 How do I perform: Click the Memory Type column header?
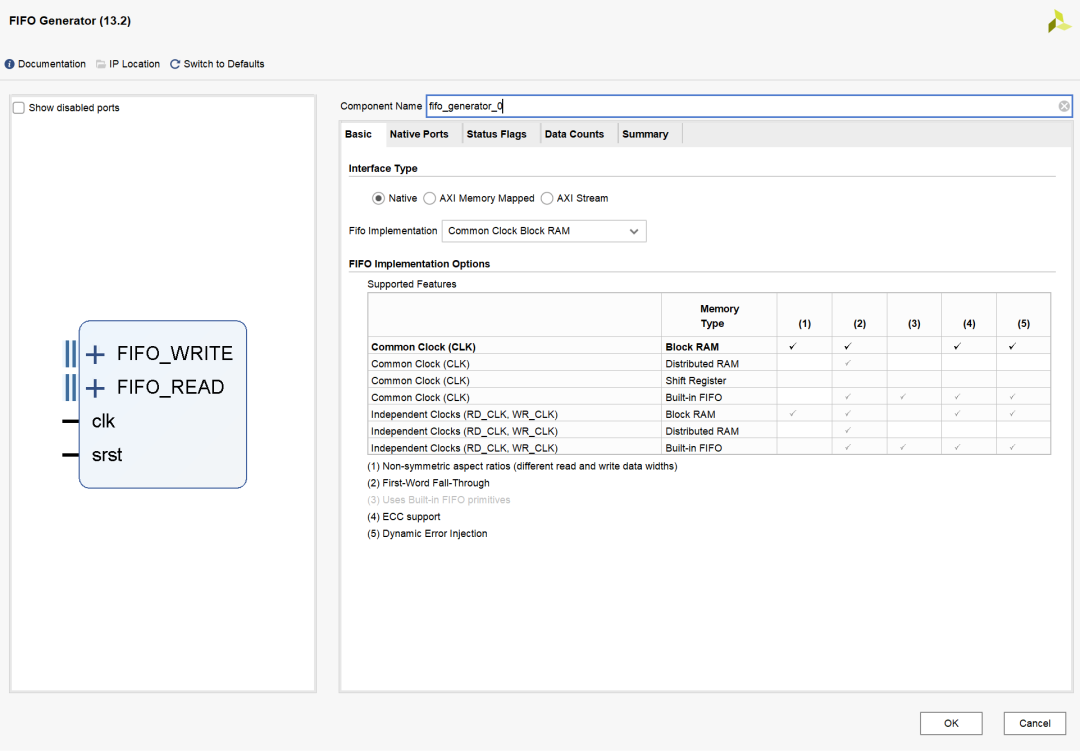[x=719, y=316]
